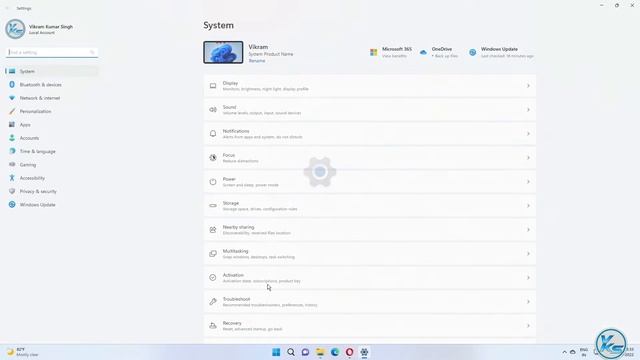Viewport: 640px width, 360px height.
Task: Click the Display monitor icon
Action: (213, 86)
